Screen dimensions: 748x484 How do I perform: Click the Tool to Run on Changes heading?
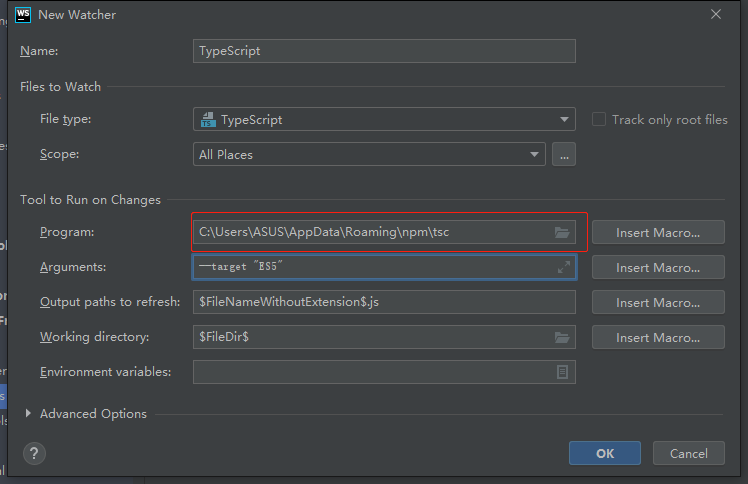coord(90,200)
